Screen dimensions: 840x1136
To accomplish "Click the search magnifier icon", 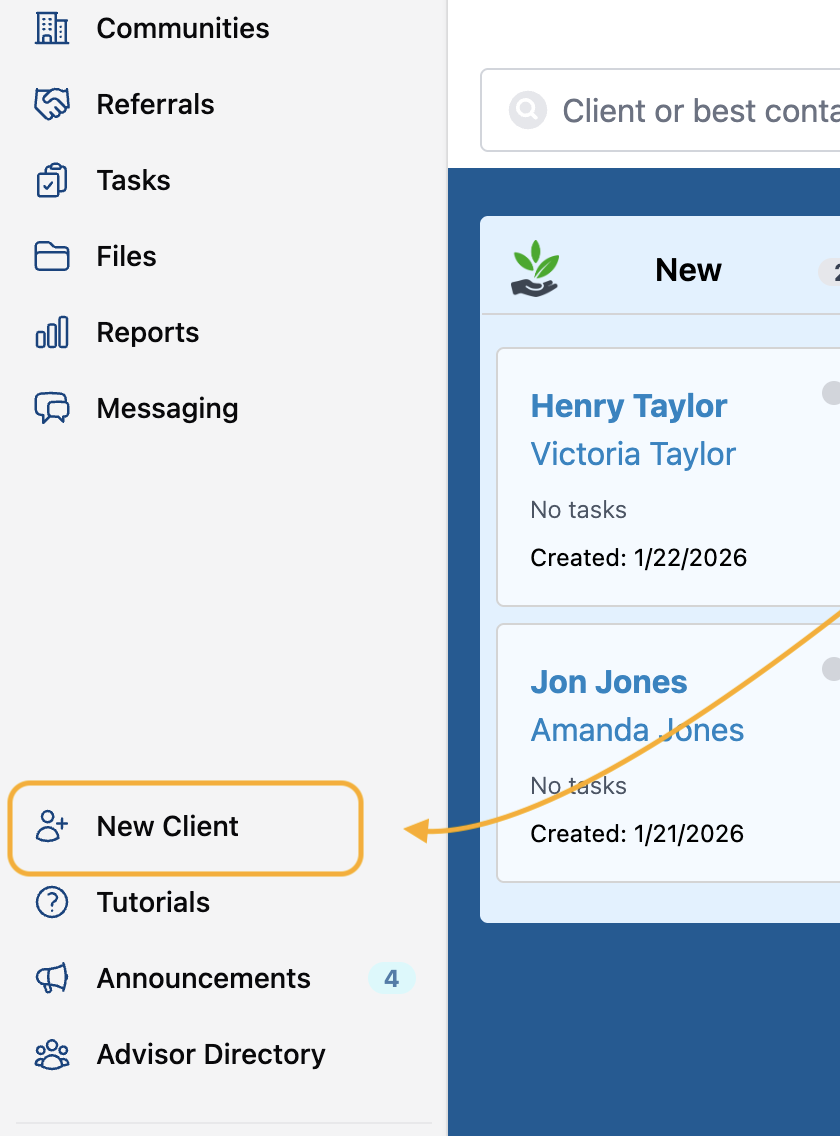I will [528, 110].
